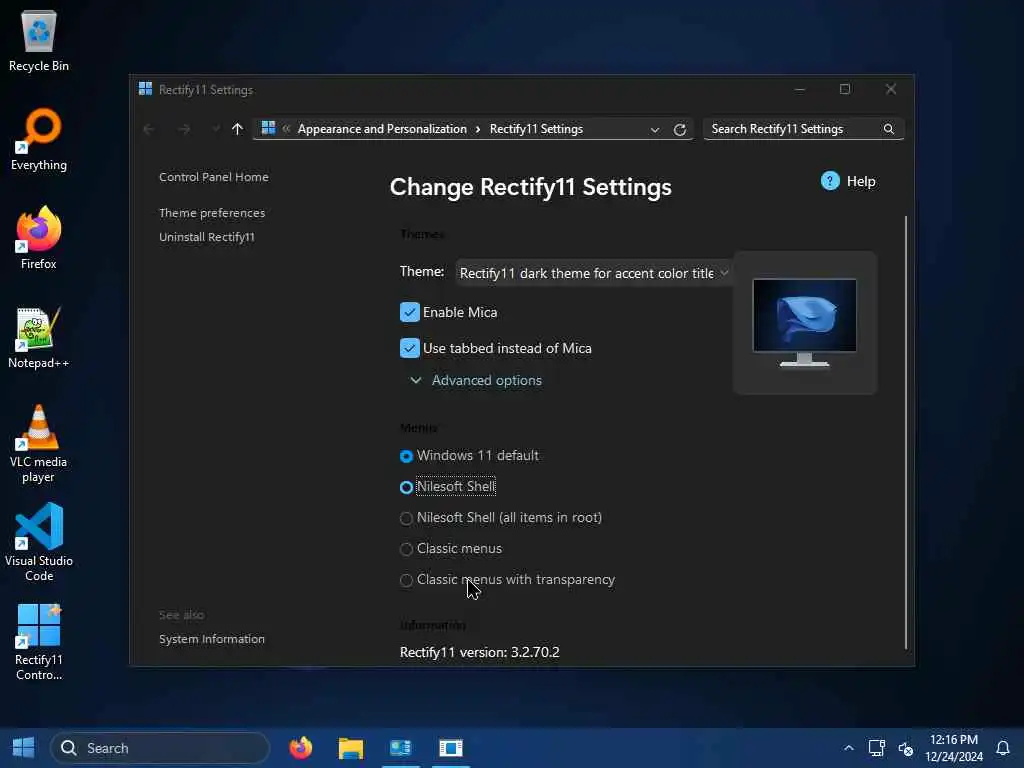Viewport: 1024px width, 768px height.
Task: Switch to the Rectify11 Settings taskbar app
Action: click(451, 748)
